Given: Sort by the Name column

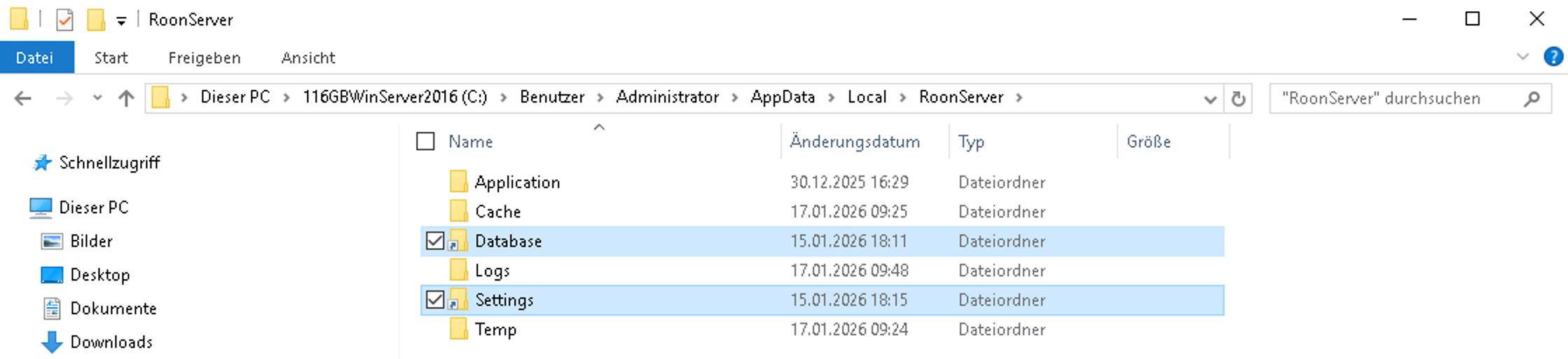Looking at the screenshot, I should 471,142.
